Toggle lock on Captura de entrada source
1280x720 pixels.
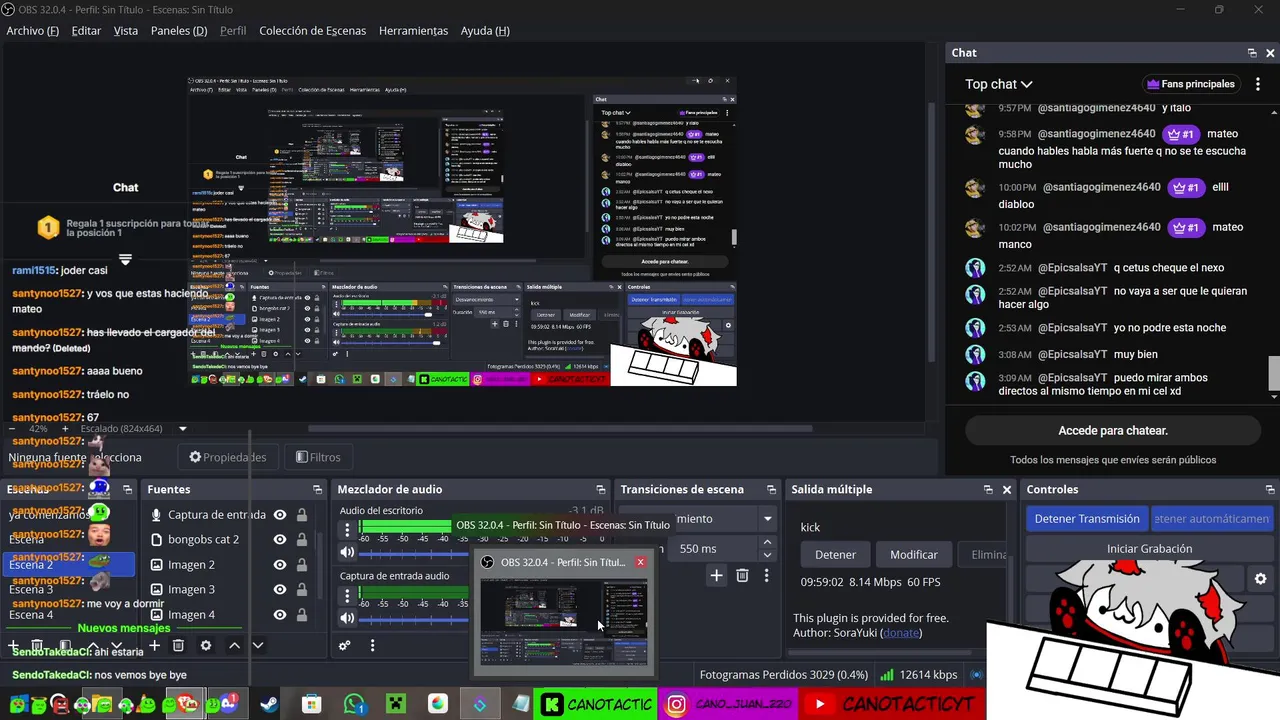[x=301, y=515]
